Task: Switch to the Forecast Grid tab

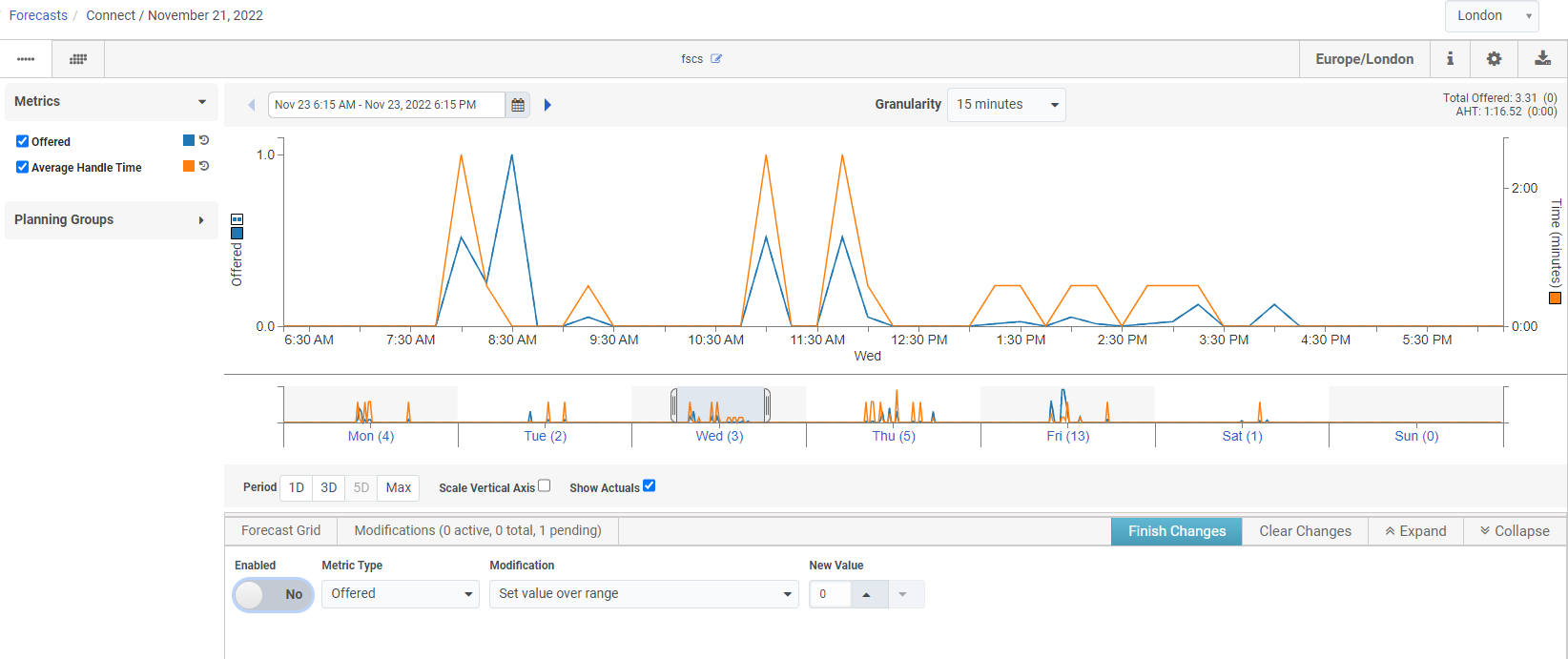Action: 280,530
